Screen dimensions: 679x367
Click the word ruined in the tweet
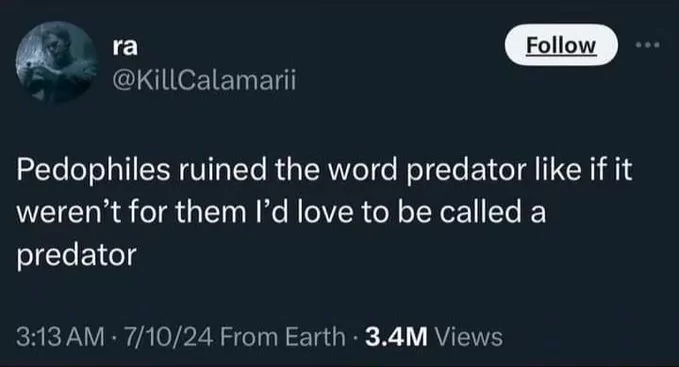222,169
